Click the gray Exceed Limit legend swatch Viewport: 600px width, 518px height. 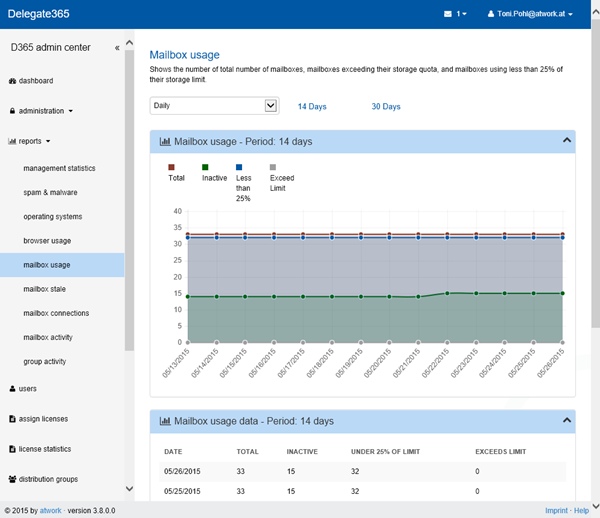[x=274, y=168]
